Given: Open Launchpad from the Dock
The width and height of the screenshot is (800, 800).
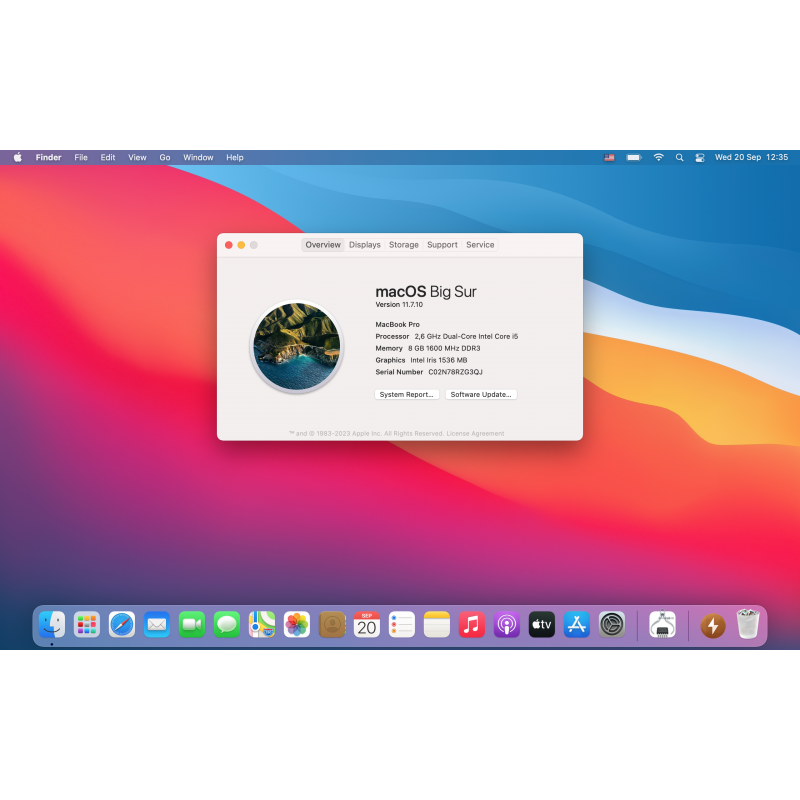Looking at the screenshot, I should [x=87, y=625].
